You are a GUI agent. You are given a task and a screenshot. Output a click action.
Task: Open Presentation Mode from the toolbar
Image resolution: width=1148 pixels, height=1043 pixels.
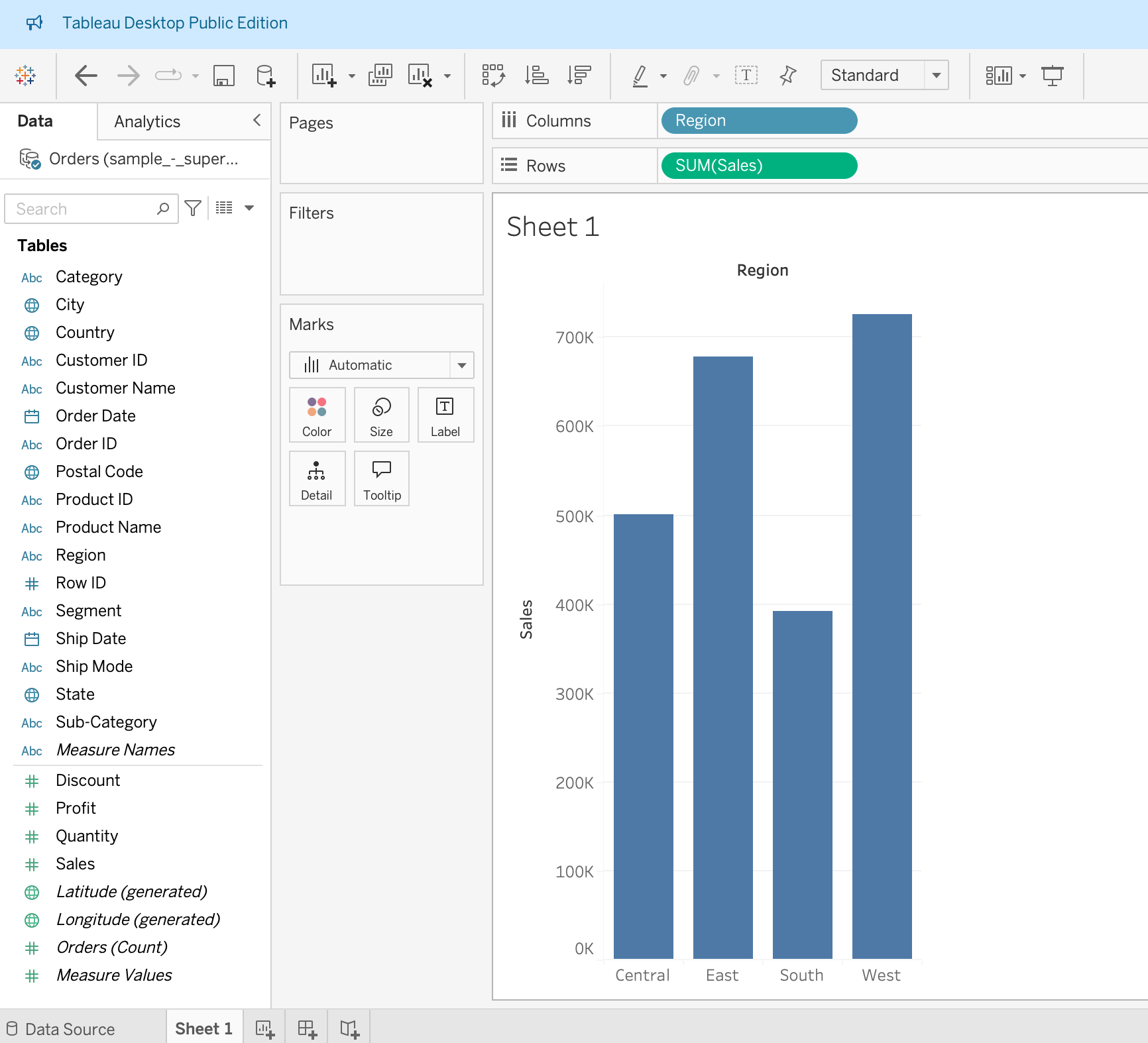tap(1052, 76)
